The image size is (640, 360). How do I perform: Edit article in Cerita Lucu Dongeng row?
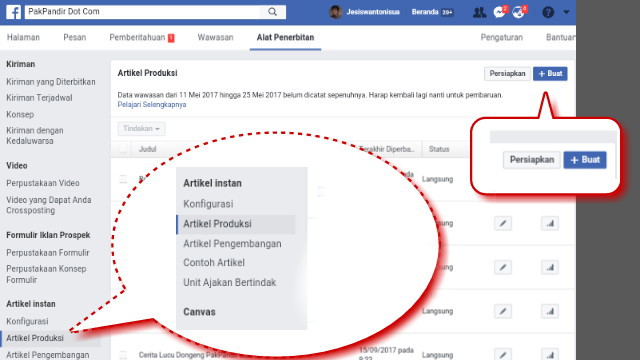[503, 354]
